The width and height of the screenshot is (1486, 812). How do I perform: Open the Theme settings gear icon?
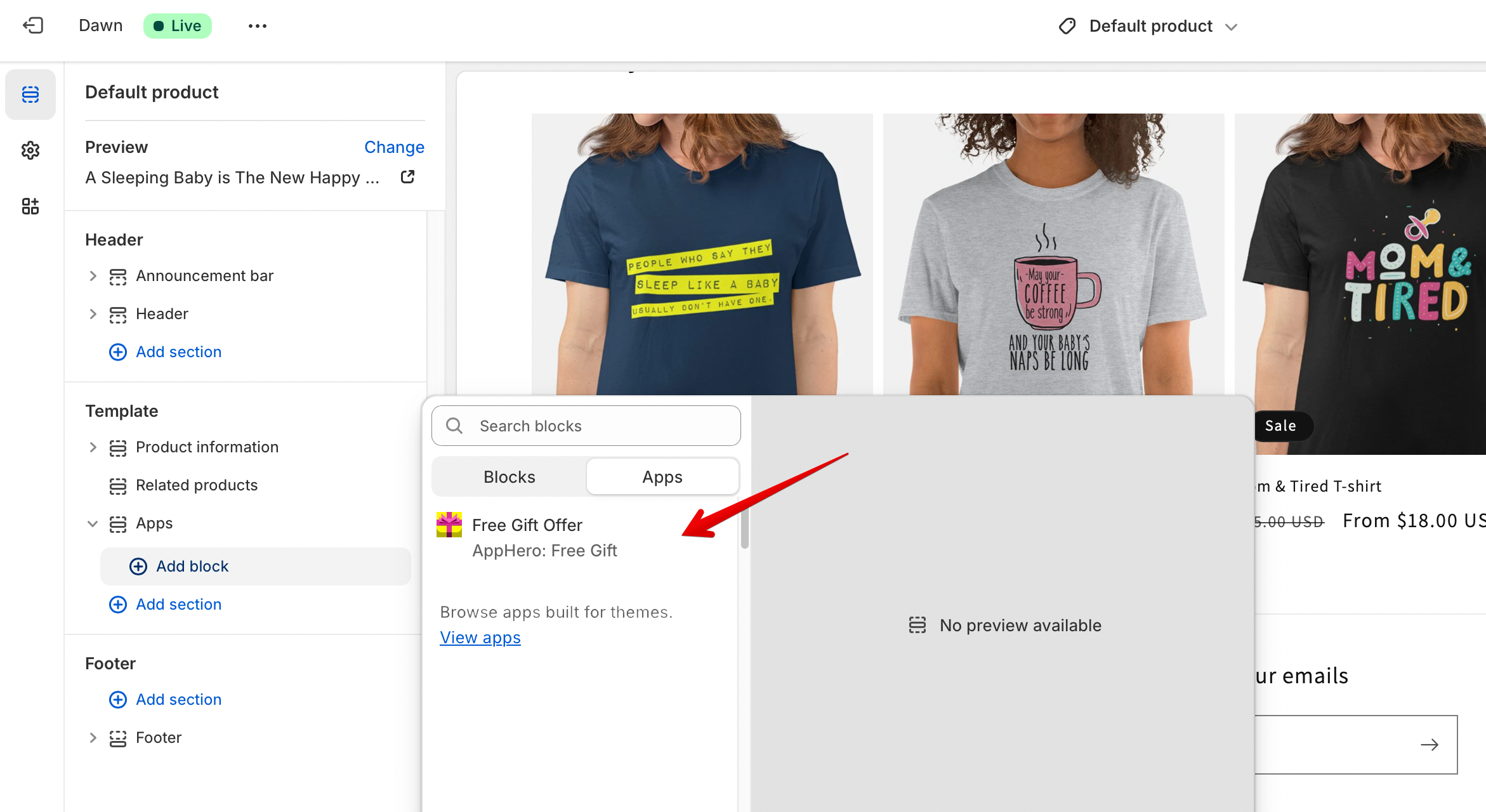pos(30,150)
